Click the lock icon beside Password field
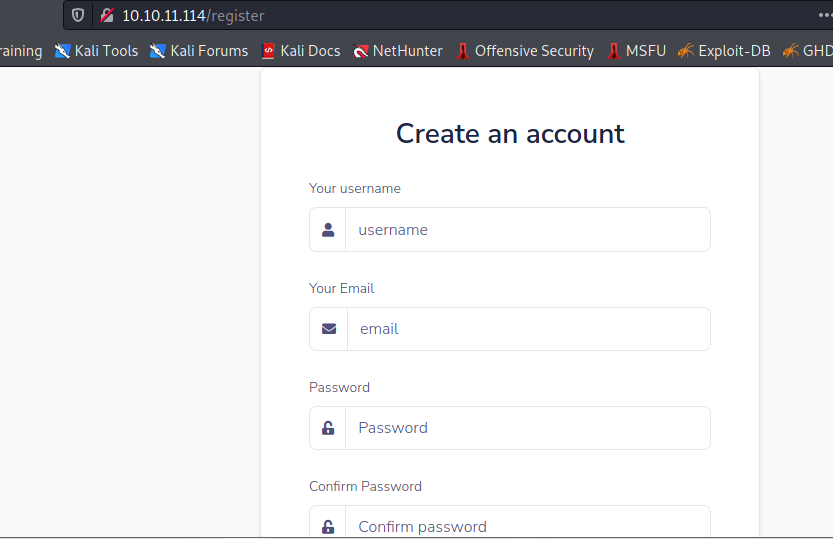Screen dimensions: 833x539 [328, 428]
